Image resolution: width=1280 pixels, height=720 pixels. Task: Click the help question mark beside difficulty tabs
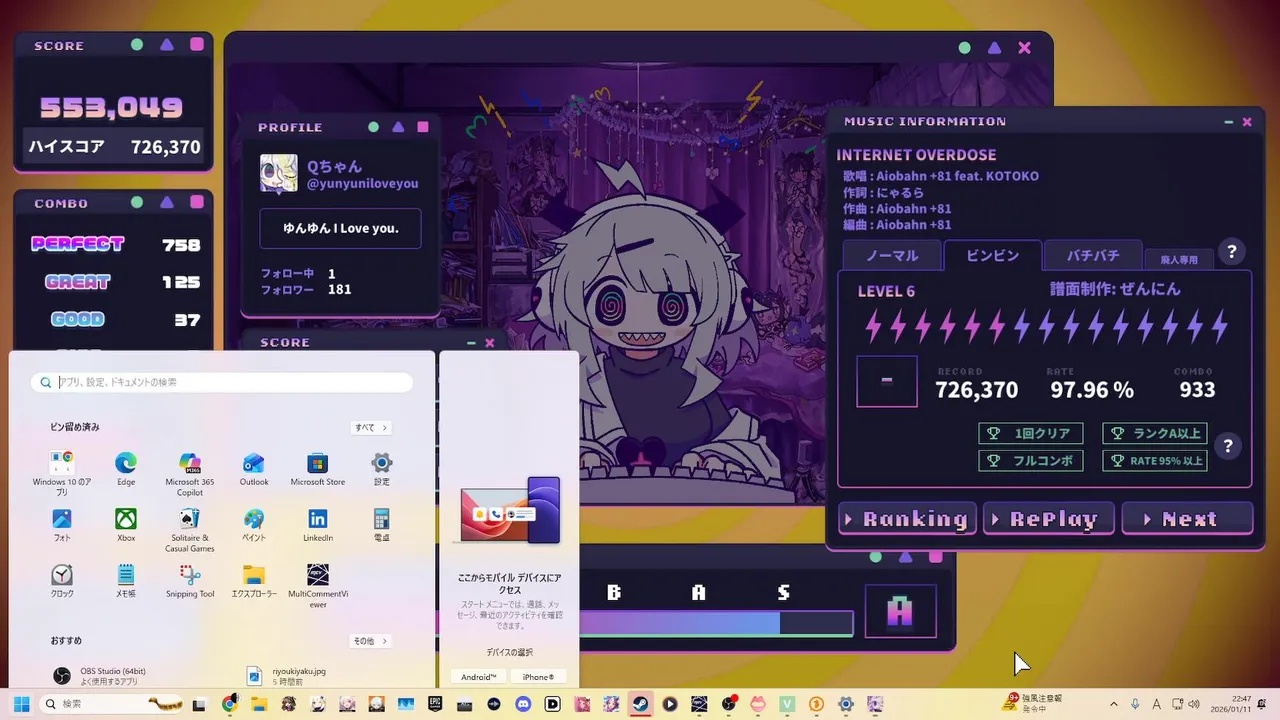[1232, 252]
